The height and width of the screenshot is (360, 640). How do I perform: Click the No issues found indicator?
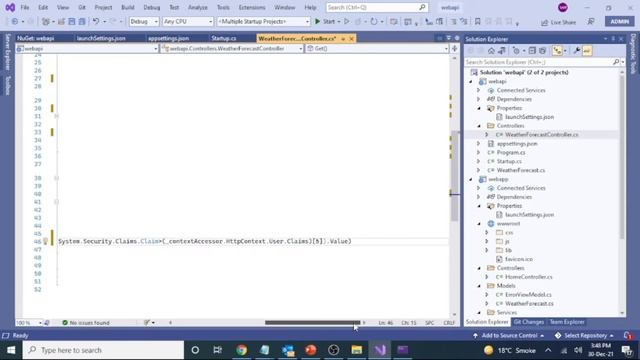pyautogui.click(x=86, y=322)
